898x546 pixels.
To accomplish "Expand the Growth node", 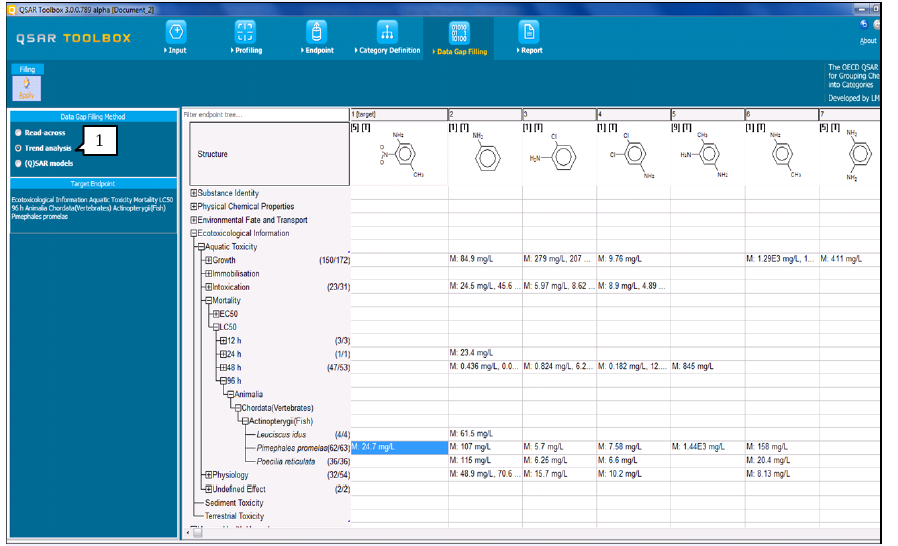I will (x=208, y=260).
